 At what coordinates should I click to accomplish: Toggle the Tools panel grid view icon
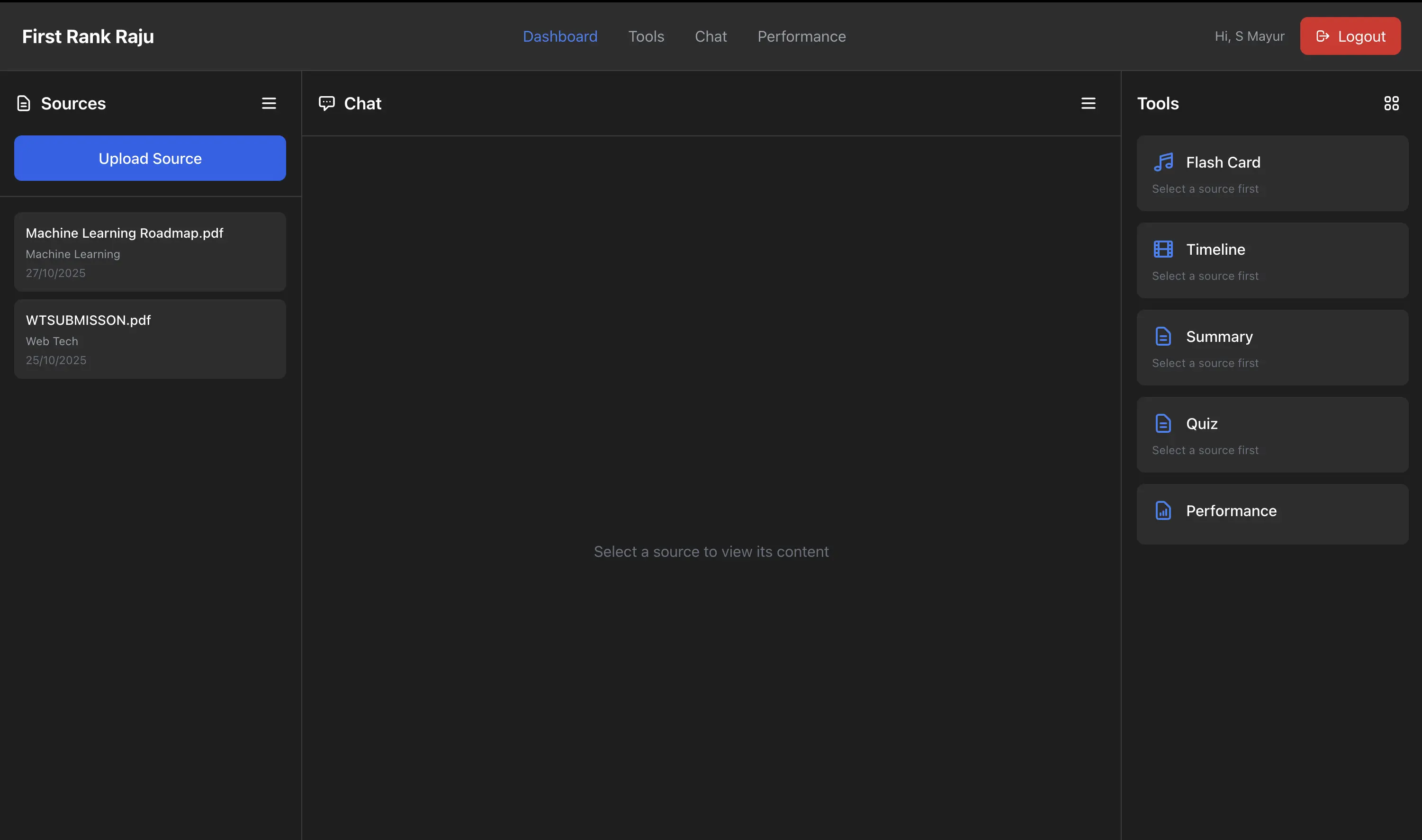point(1391,104)
